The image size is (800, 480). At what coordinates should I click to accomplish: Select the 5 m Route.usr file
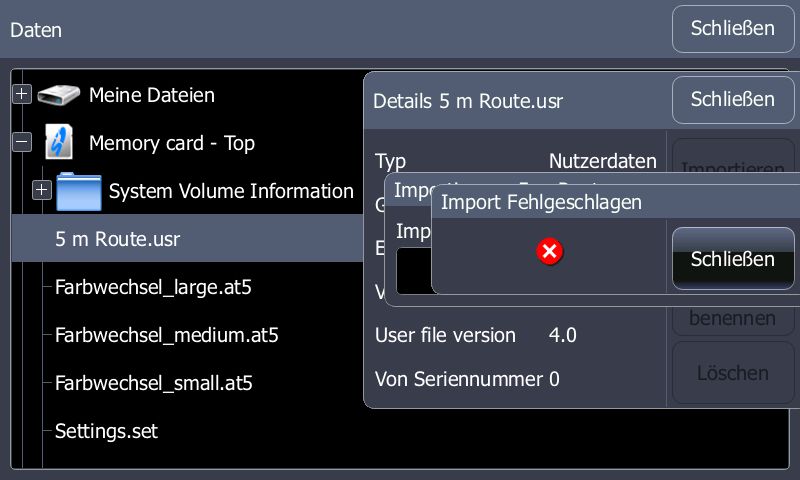pyautogui.click(x=118, y=240)
